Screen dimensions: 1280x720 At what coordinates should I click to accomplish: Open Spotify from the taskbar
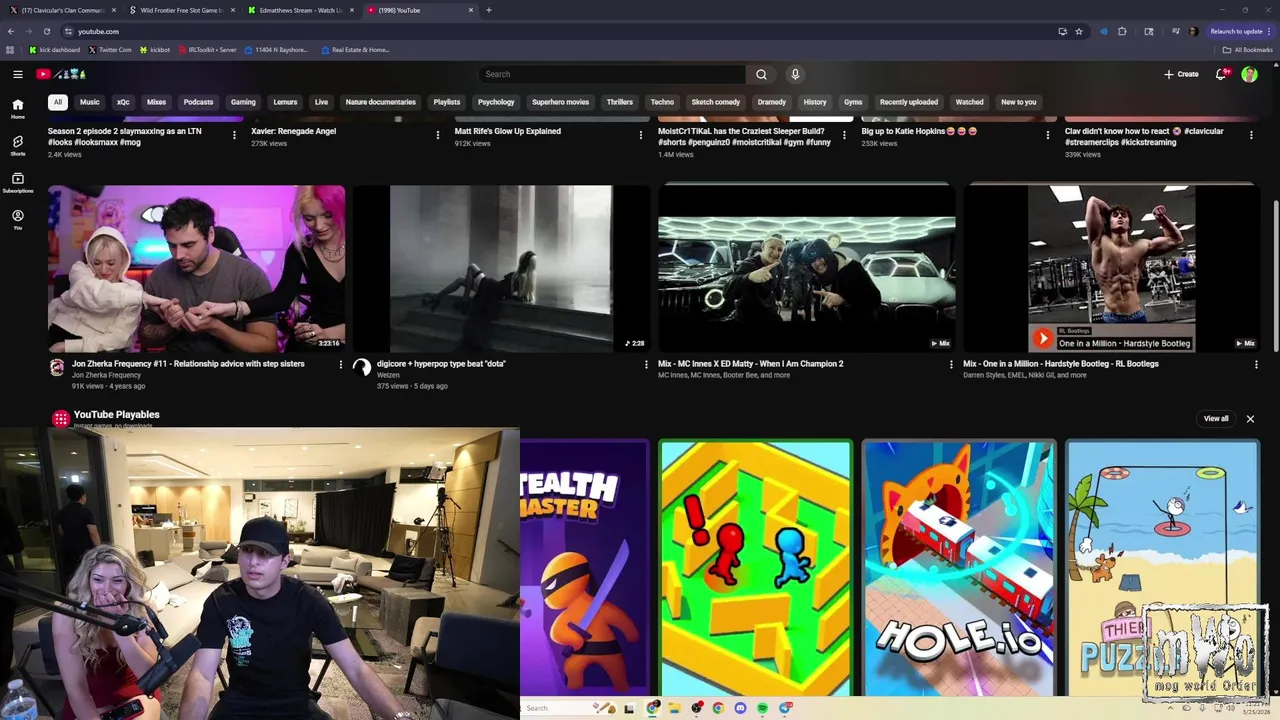pos(762,708)
